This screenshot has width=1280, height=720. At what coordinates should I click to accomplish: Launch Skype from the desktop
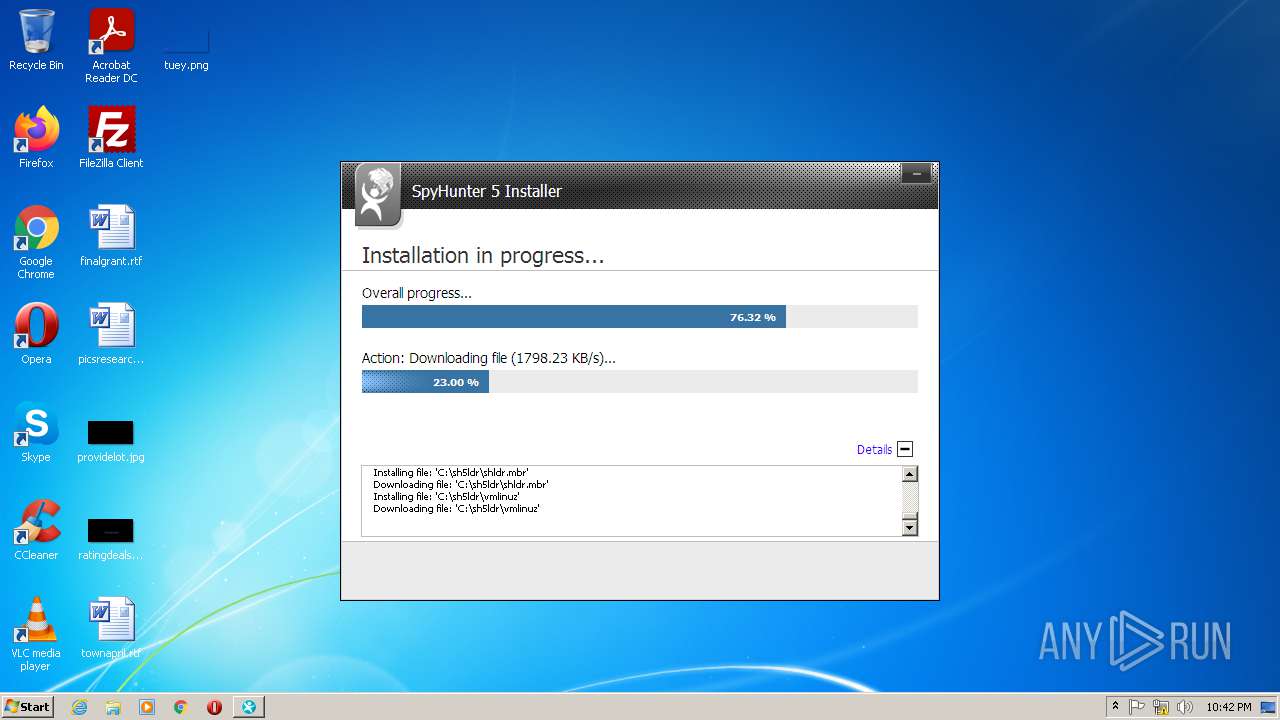(36, 432)
